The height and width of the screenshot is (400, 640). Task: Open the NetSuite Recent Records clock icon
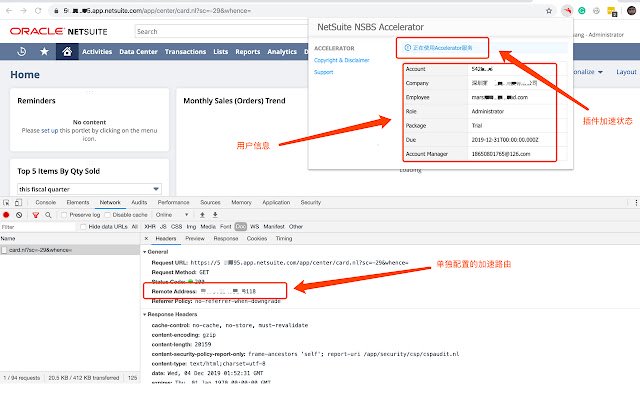point(22,51)
